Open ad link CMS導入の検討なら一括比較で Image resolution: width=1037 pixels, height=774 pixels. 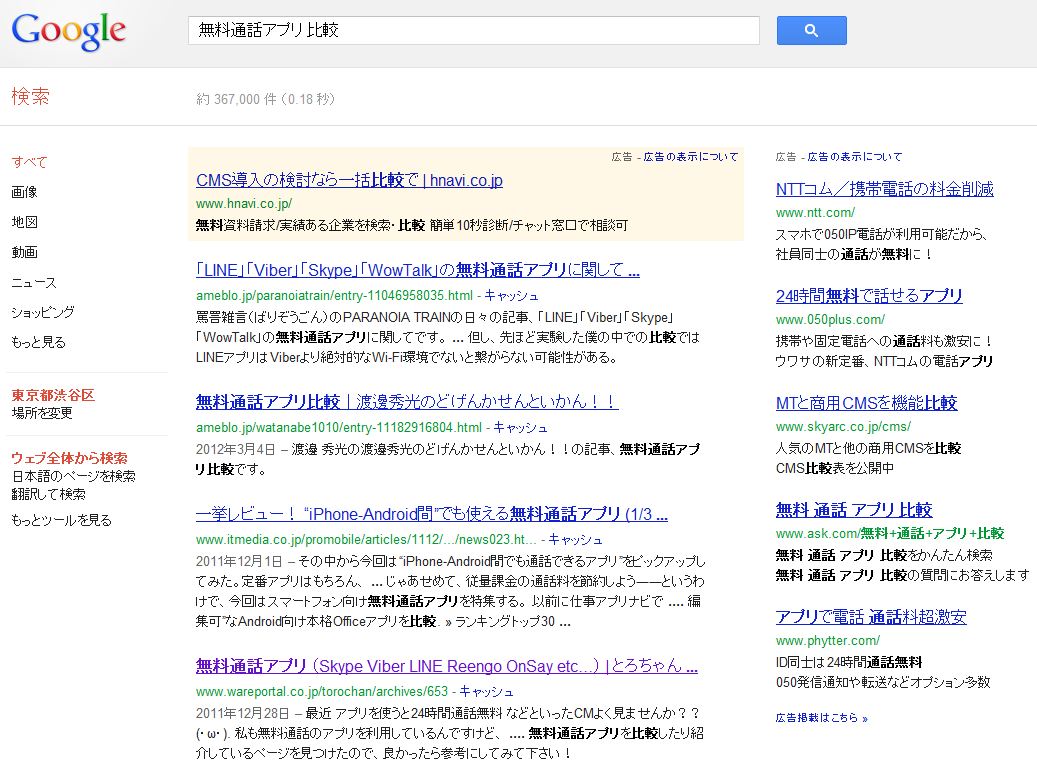[349, 181]
